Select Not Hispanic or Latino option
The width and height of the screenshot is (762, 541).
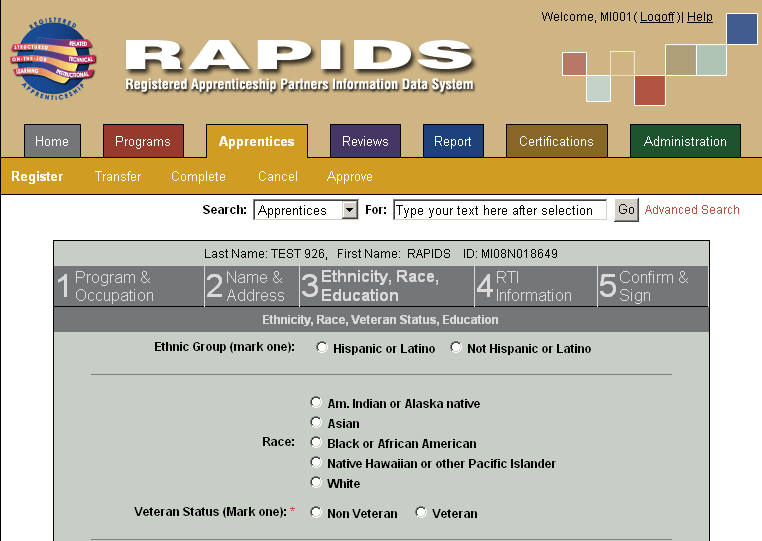[x=456, y=348]
